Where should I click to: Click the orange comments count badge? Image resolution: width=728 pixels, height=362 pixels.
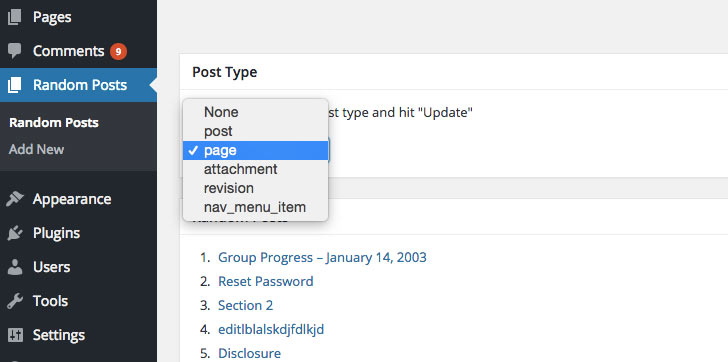coord(118,51)
